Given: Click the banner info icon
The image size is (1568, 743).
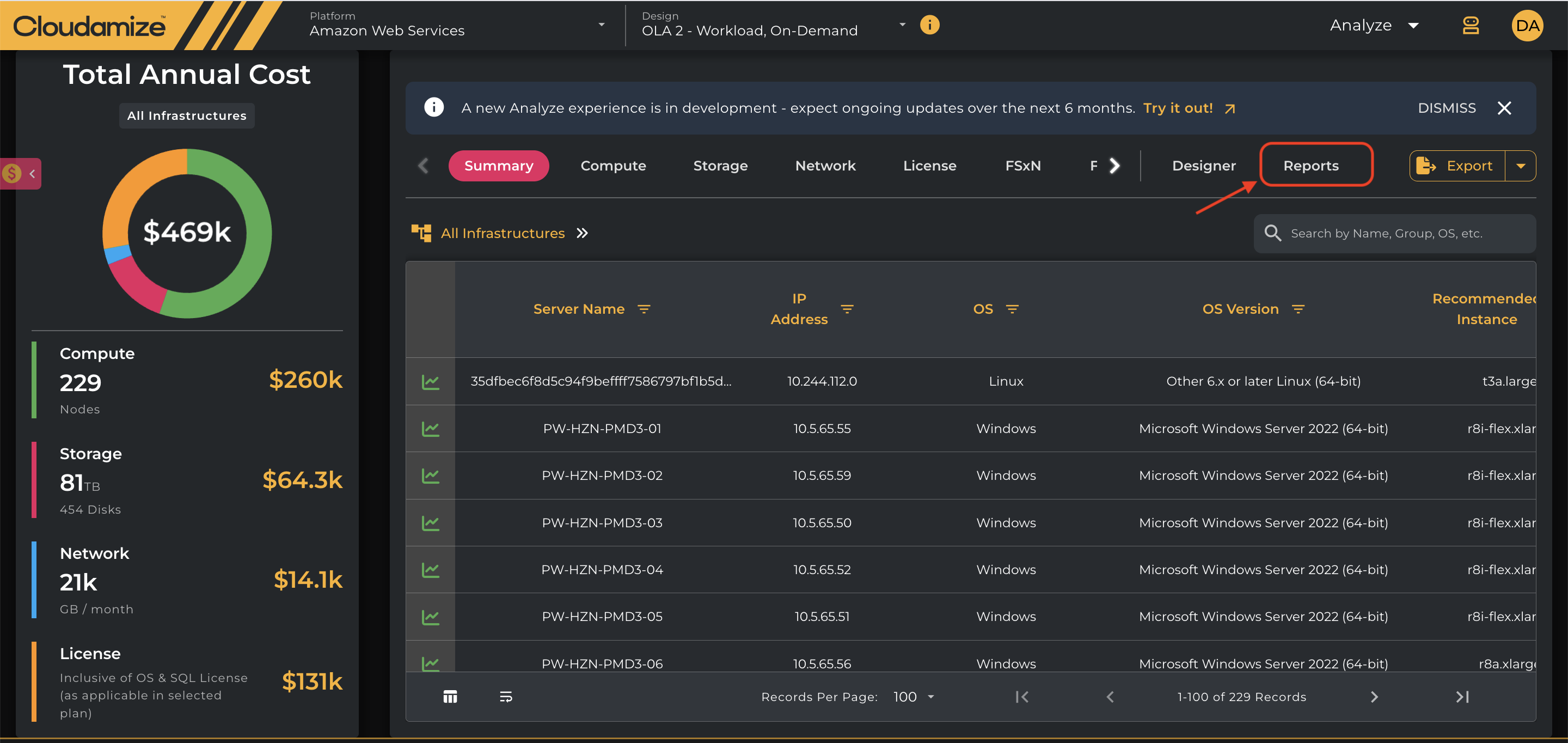Looking at the screenshot, I should [433, 108].
